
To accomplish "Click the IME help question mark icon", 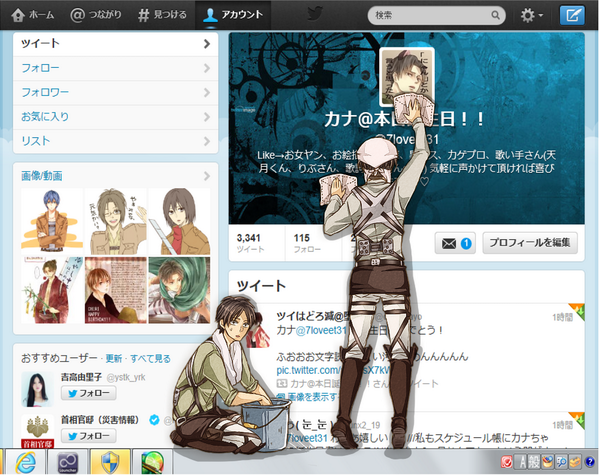I will pos(590,463).
